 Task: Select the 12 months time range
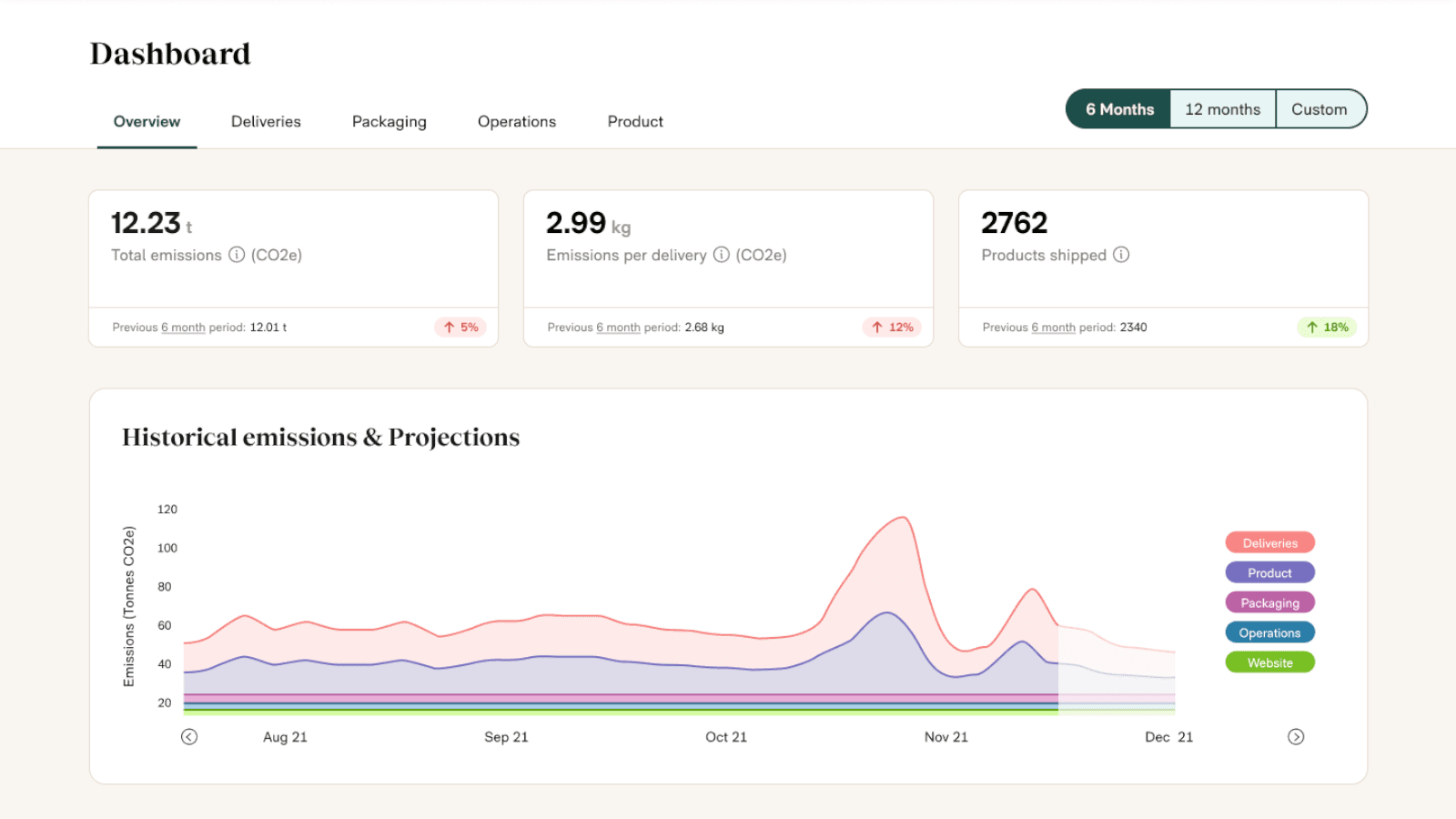pyautogui.click(x=1222, y=108)
